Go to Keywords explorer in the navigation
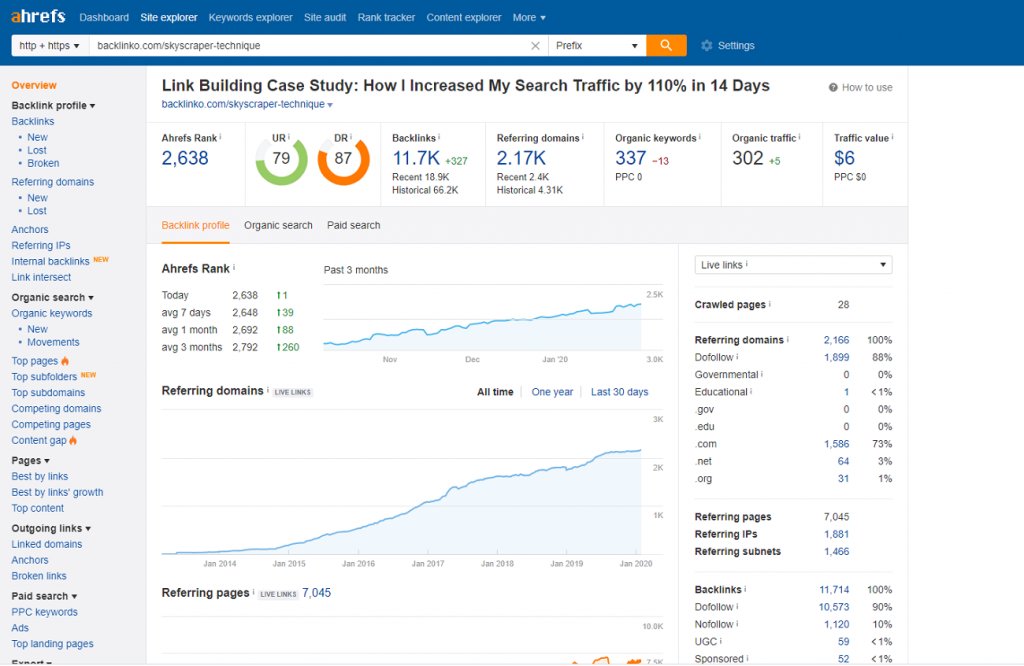 point(251,17)
